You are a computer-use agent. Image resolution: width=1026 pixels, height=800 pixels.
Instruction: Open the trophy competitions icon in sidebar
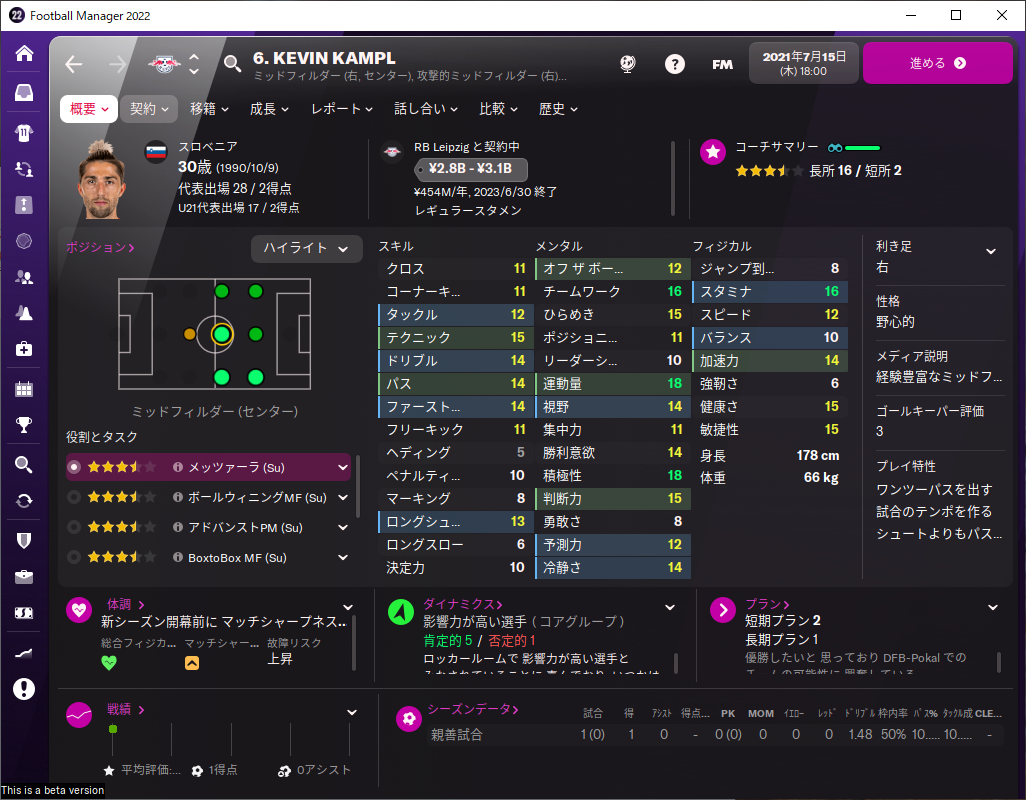24,425
